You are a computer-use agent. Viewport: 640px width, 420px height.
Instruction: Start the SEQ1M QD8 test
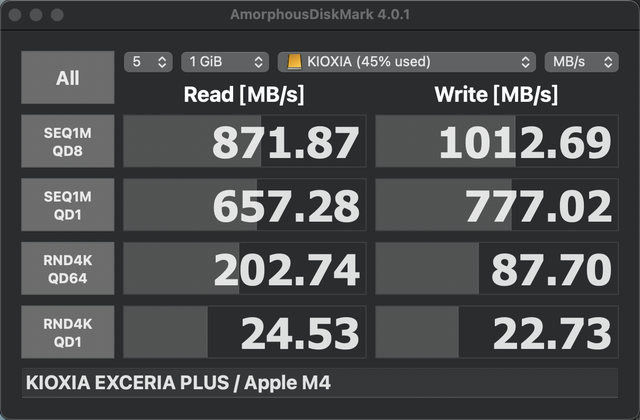pos(67,141)
